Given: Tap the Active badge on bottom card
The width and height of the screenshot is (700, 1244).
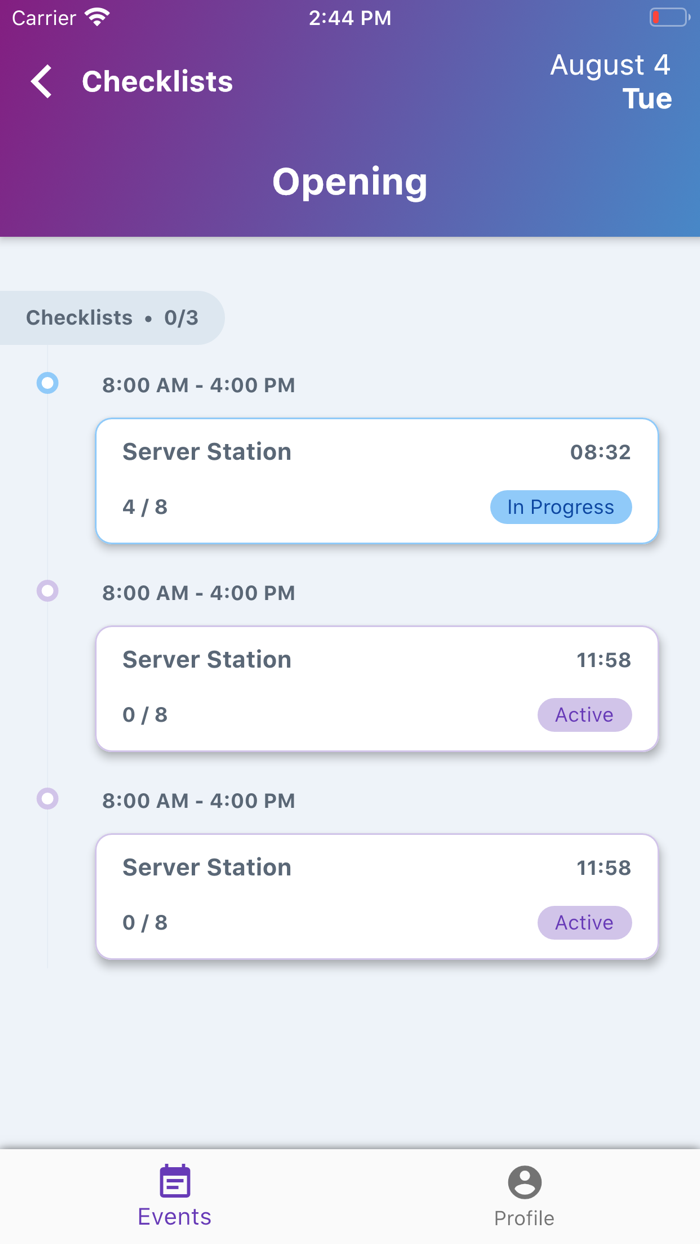Looking at the screenshot, I should [x=584, y=923].
